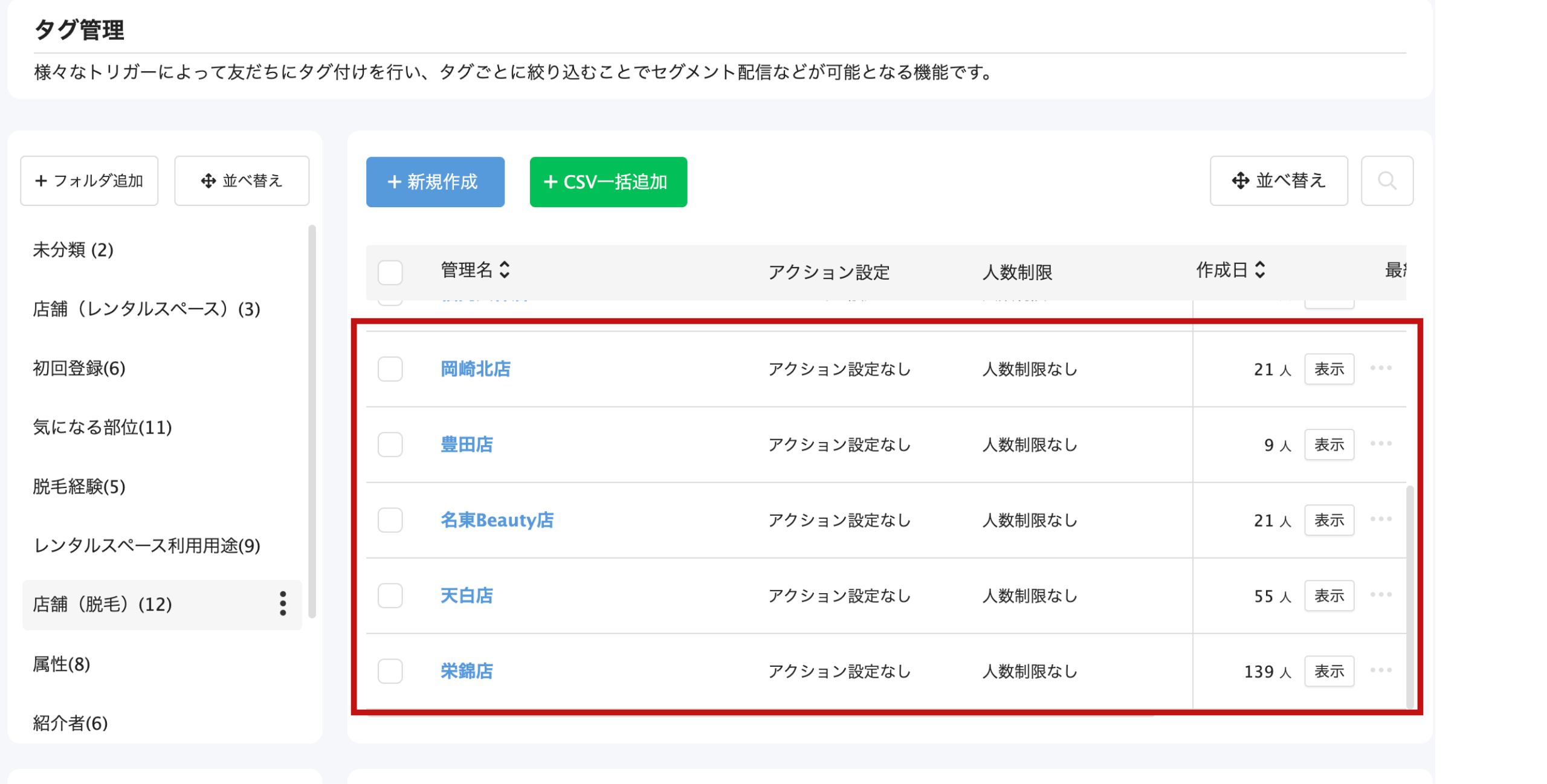Click 表示 button for 岡崎北店
Image resolution: width=1547 pixels, height=784 pixels.
(1328, 368)
